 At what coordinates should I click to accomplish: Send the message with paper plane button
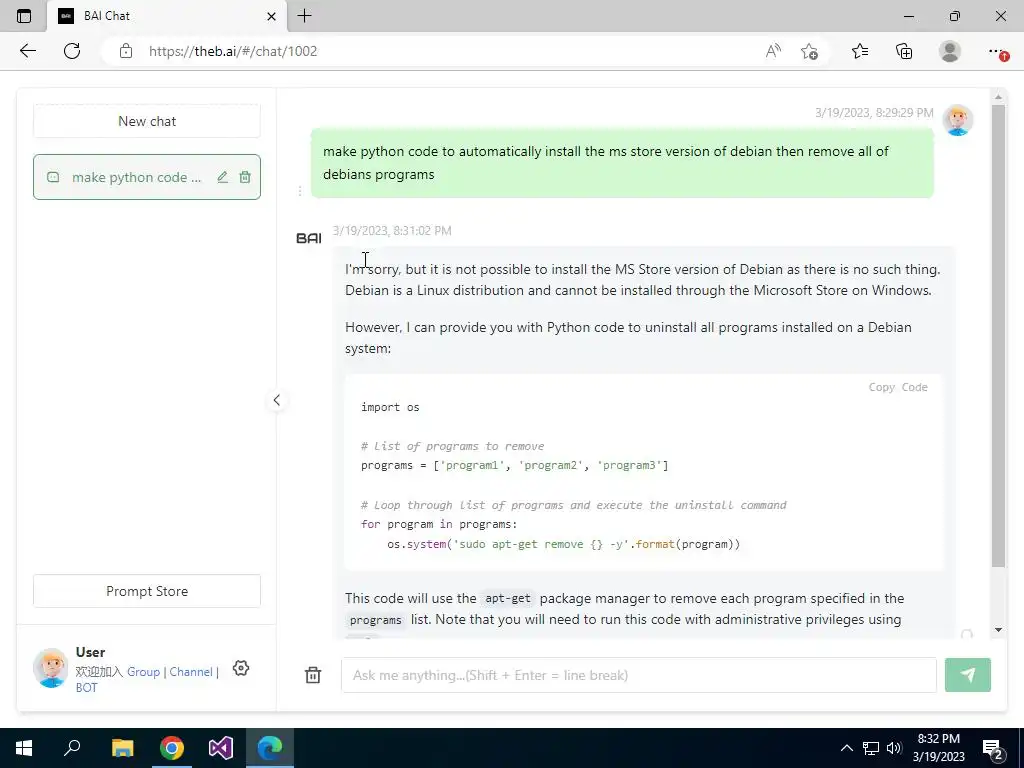pos(968,675)
